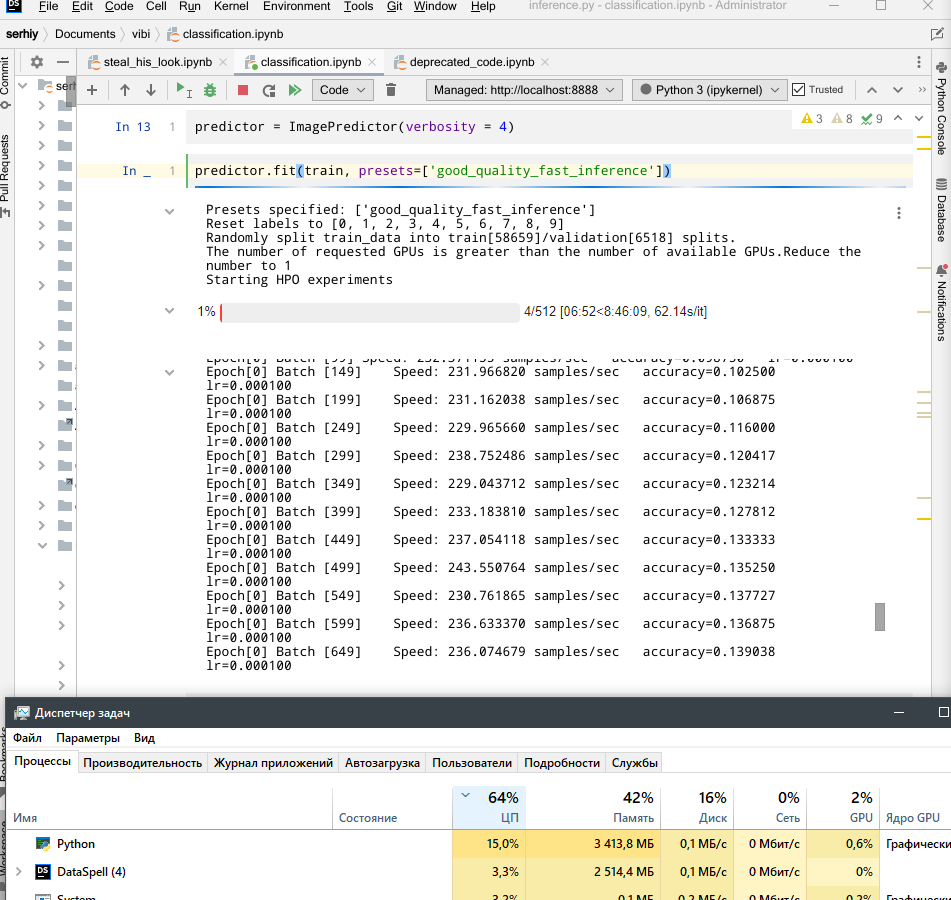Move the cell up with the up arrow
The image size is (951, 900).
(125, 90)
